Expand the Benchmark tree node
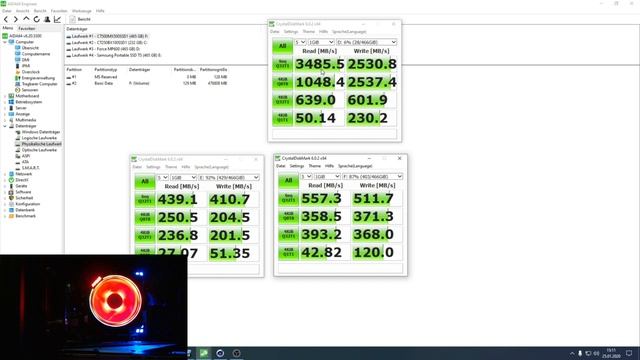Viewport: 640px width, 360px height. pos(5,216)
